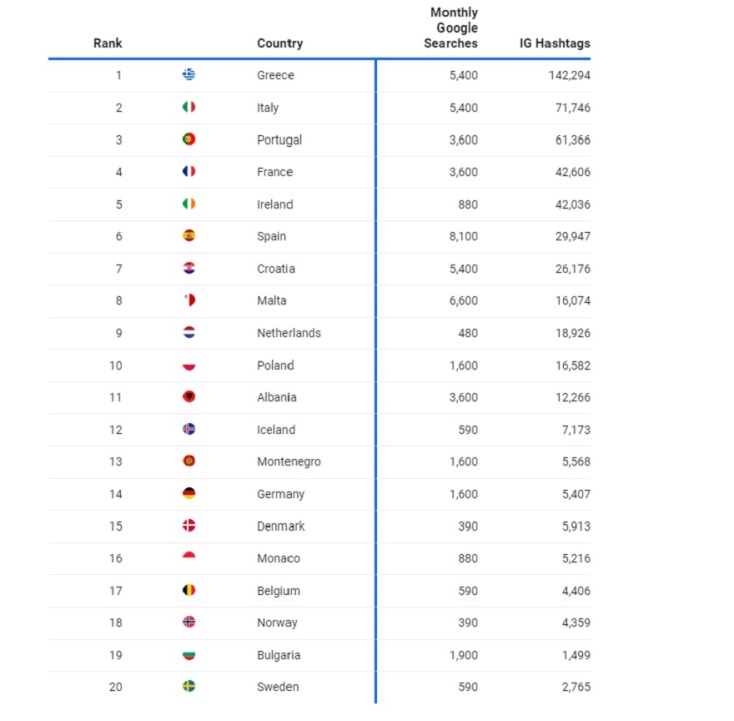Select the Germany flag icon
The height and width of the screenshot is (721, 734).
pyautogui.click(x=189, y=494)
